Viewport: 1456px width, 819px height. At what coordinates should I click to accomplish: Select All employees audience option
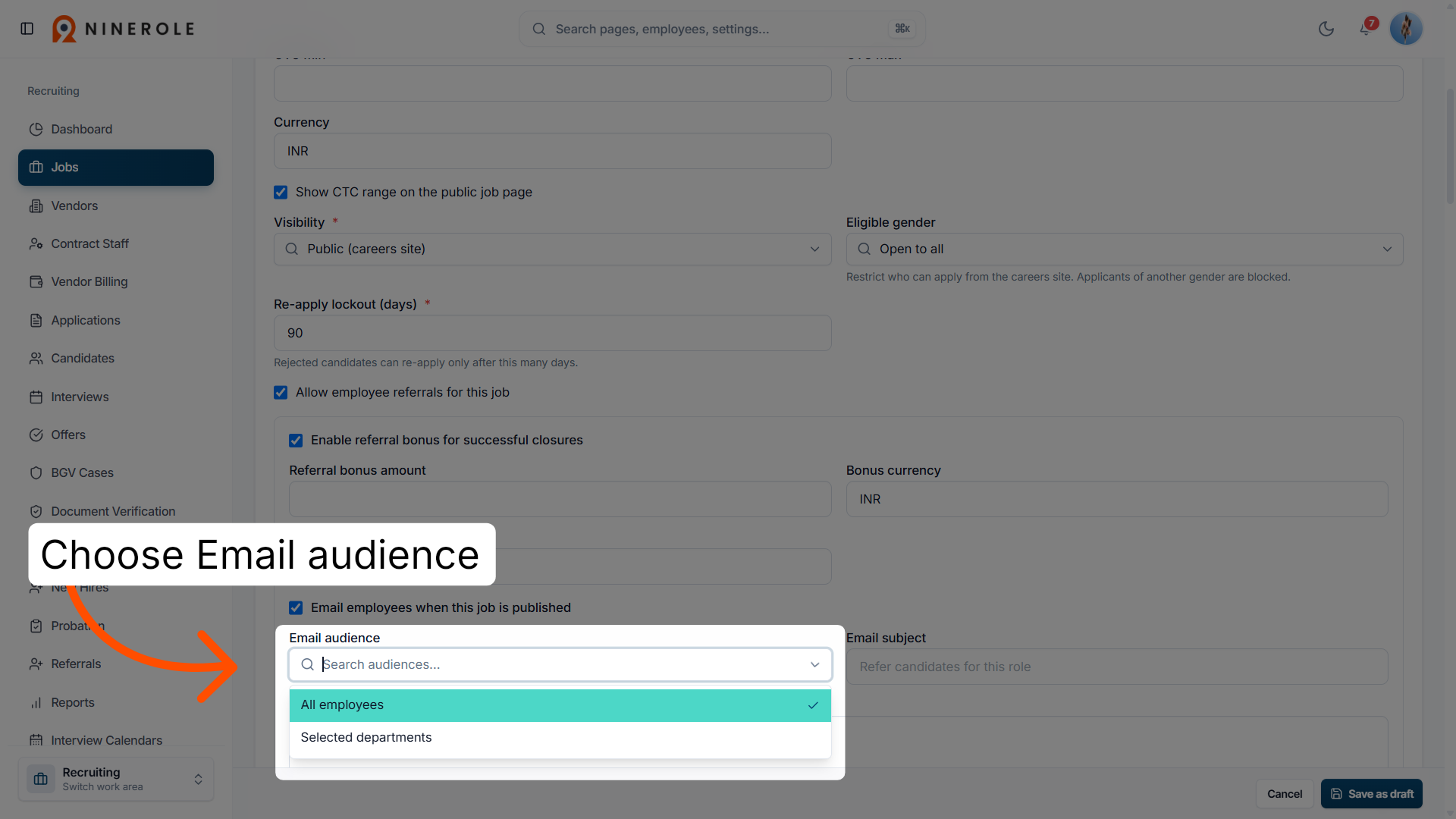click(x=560, y=705)
